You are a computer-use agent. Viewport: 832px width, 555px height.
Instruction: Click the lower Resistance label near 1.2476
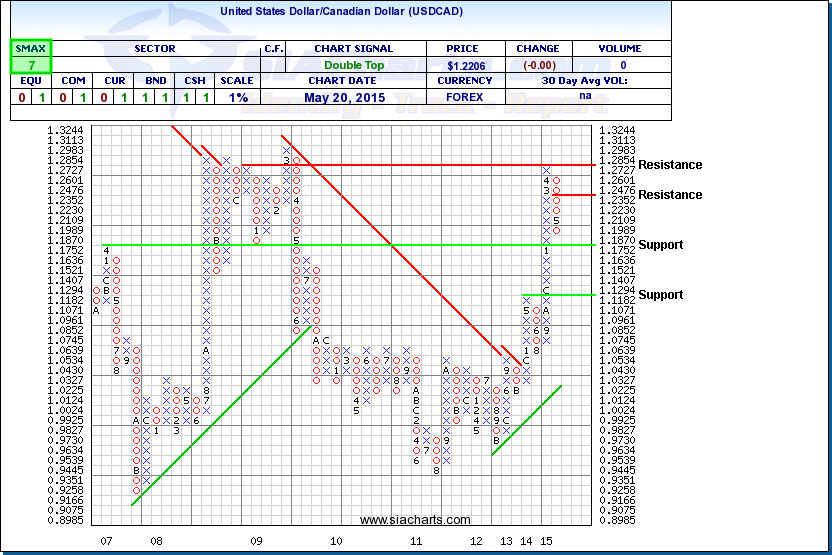[670, 195]
